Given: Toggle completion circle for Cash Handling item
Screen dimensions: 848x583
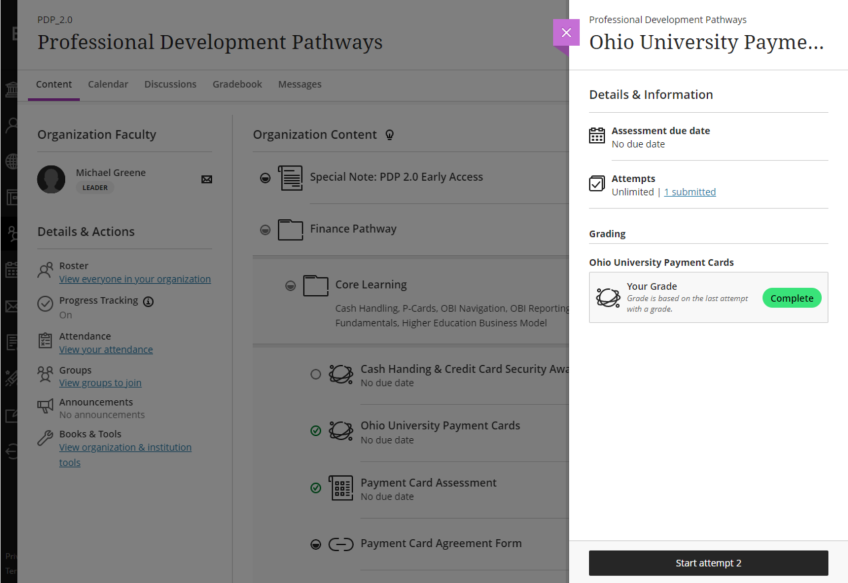Looking at the screenshot, I should click(316, 374).
